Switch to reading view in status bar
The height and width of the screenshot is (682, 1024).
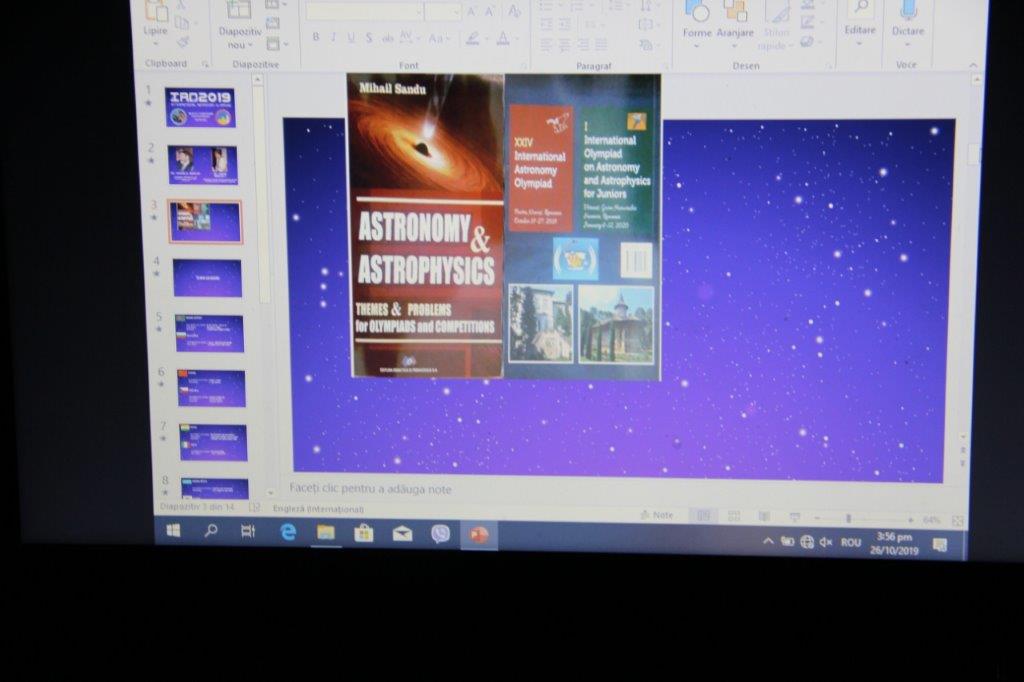[764, 517]
